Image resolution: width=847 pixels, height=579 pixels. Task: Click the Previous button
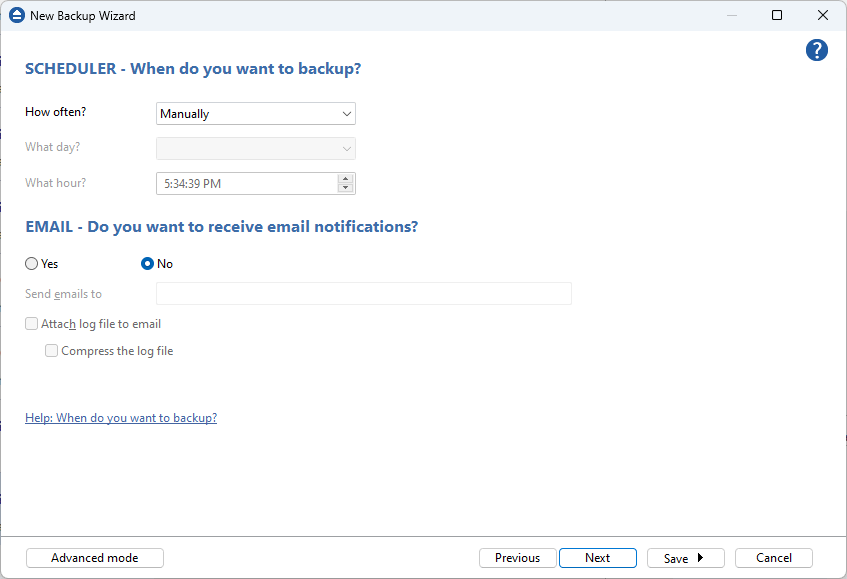click(517, 558)
